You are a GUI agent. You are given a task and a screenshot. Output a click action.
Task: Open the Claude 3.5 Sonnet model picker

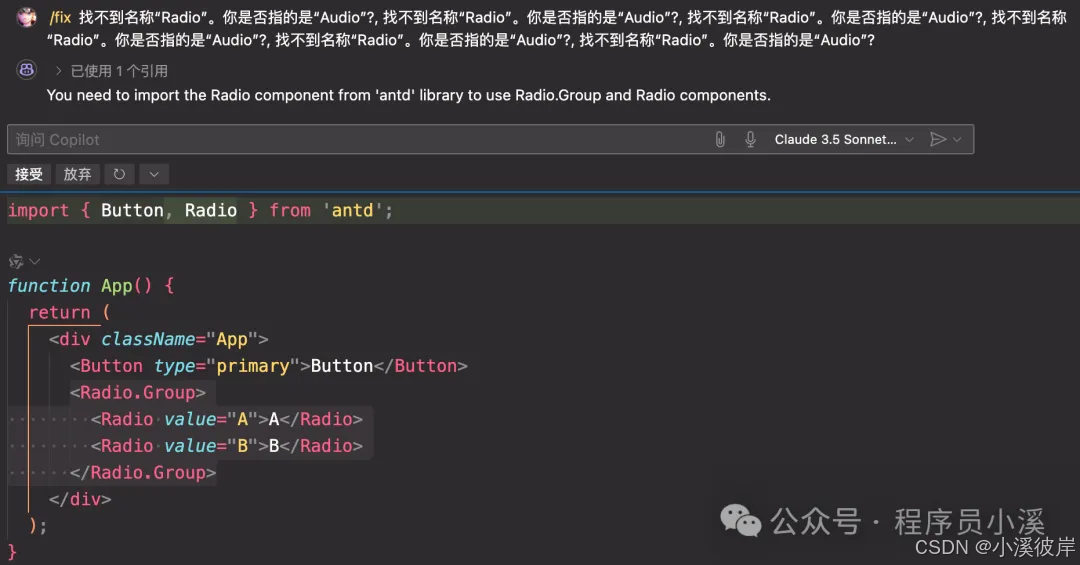(844, 139)
